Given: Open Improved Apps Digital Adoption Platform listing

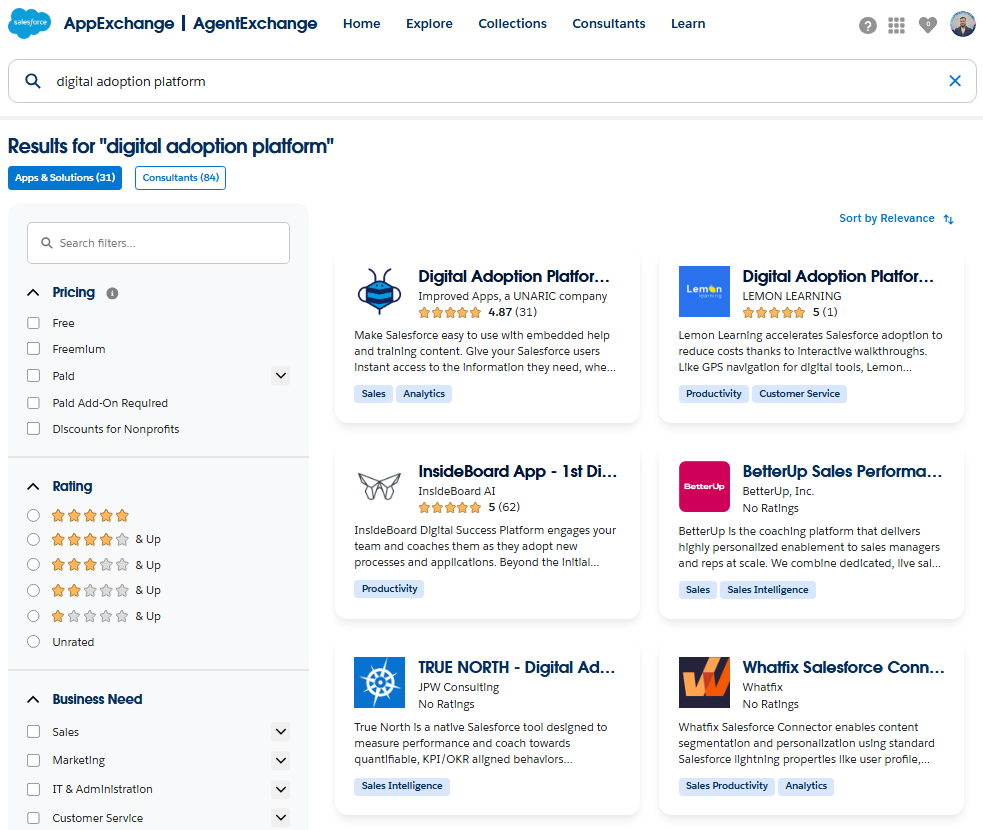Looking at the screenshot, I should tap(513, 276).
